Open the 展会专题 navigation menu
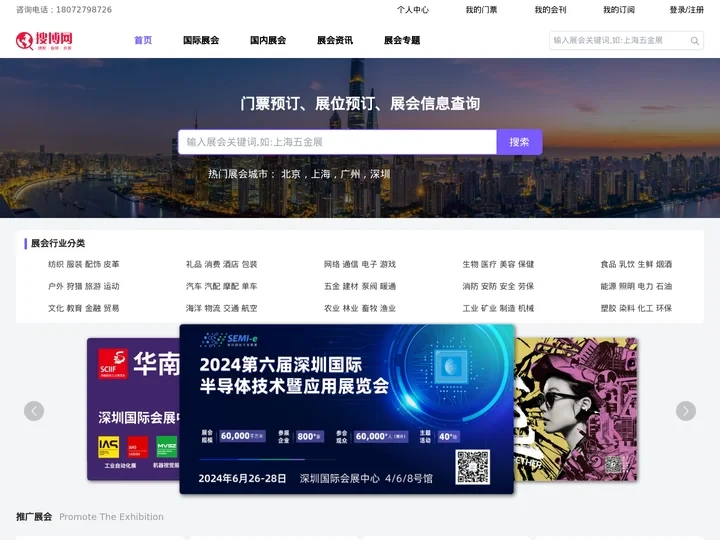Viewport: 720px width, 540px height. pos(402,40)
